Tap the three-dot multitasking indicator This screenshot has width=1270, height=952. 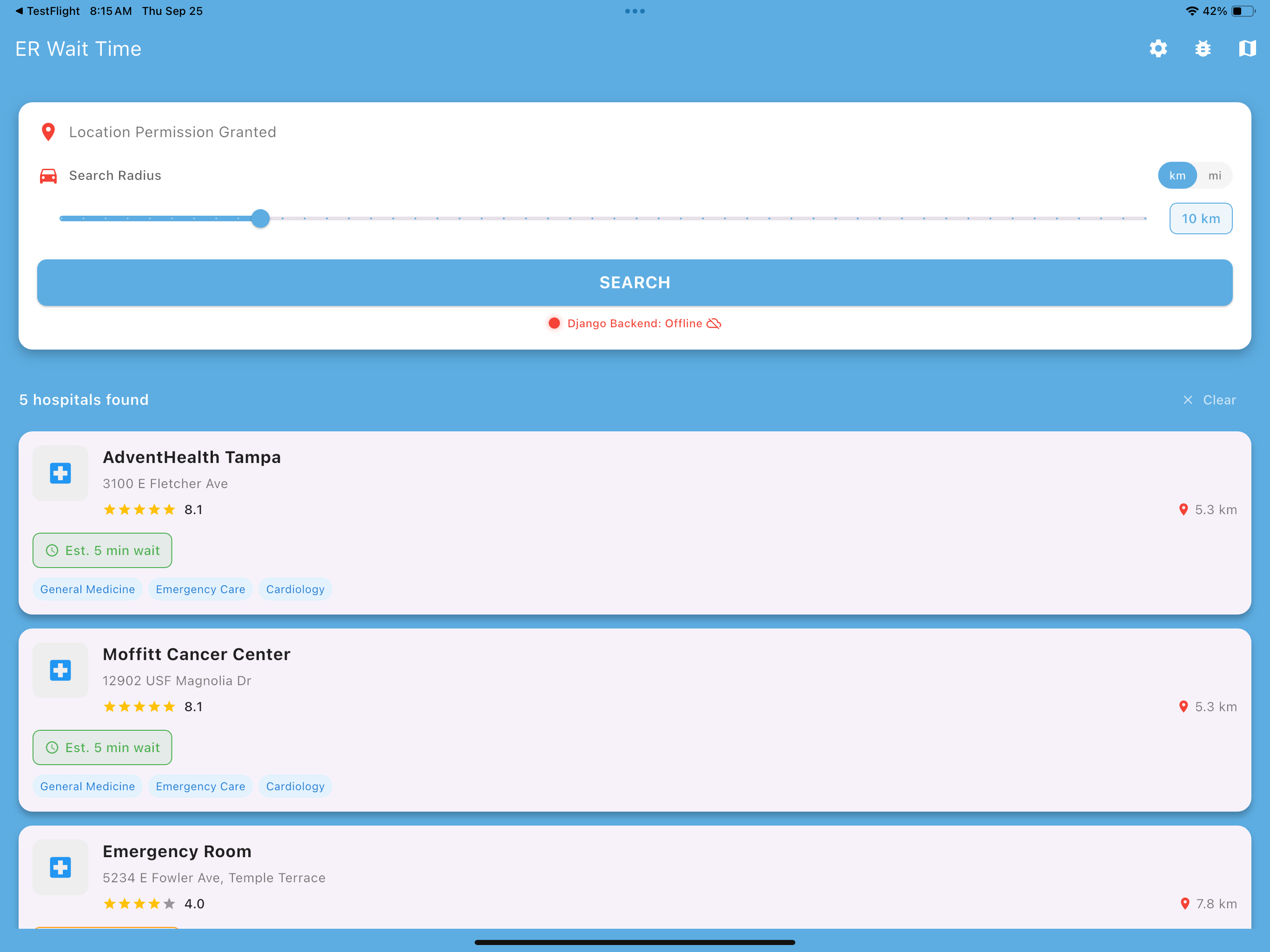point(635,11)
